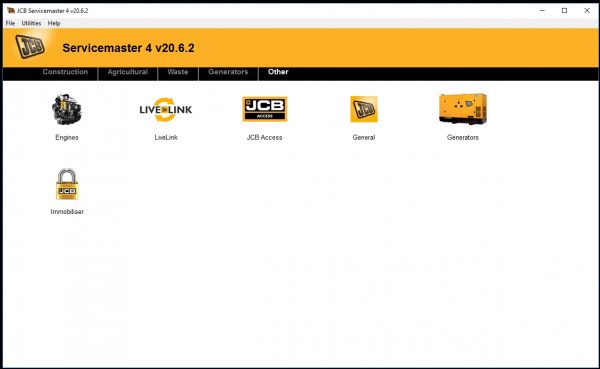
Task: Select the General JCB logo icon
Action: pyautogui.click(x=364, y=109)
